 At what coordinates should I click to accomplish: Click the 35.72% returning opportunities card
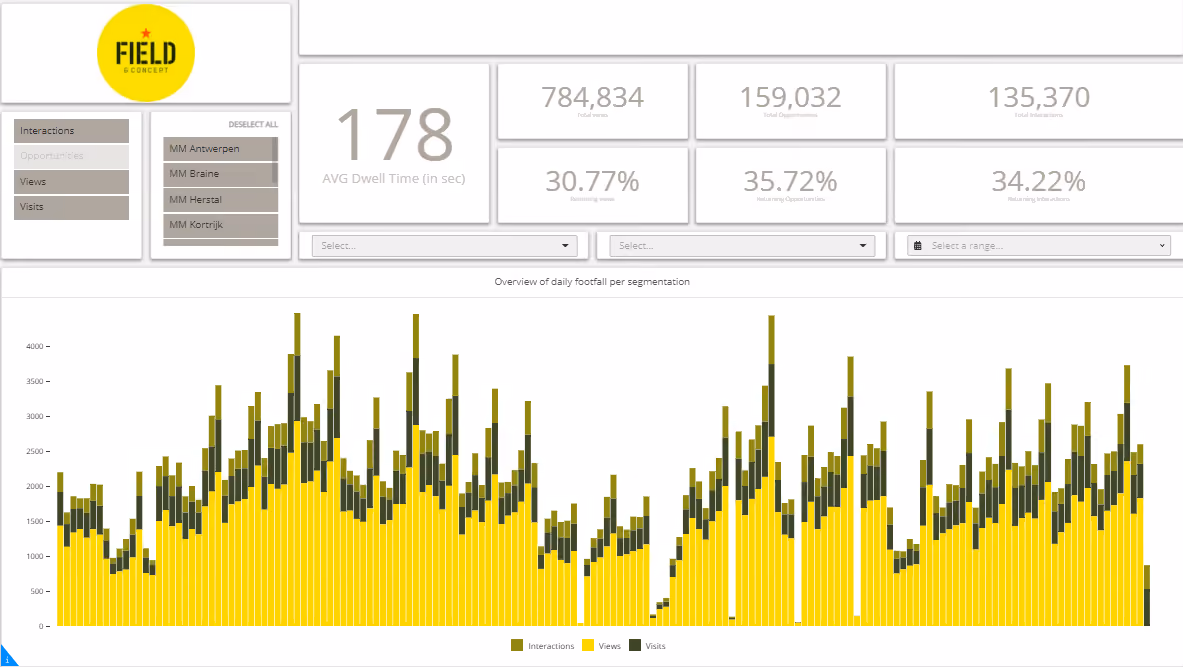[791, 185]
